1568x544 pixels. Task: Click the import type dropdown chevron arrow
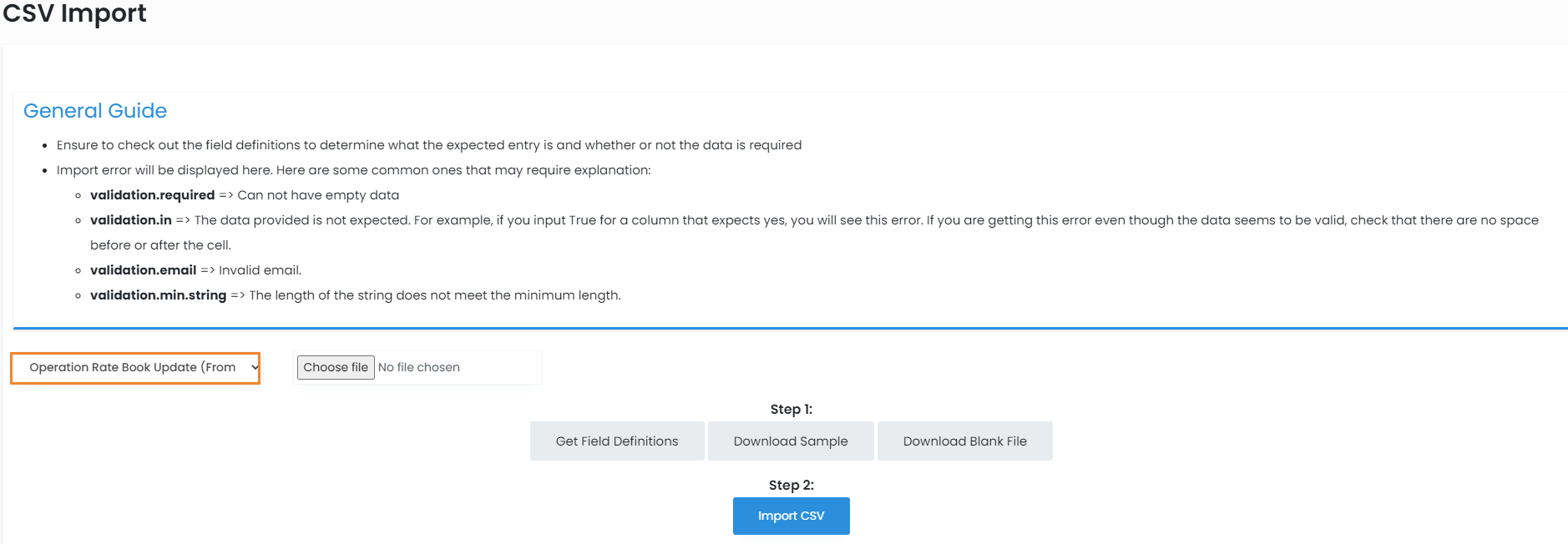point(255,367)
